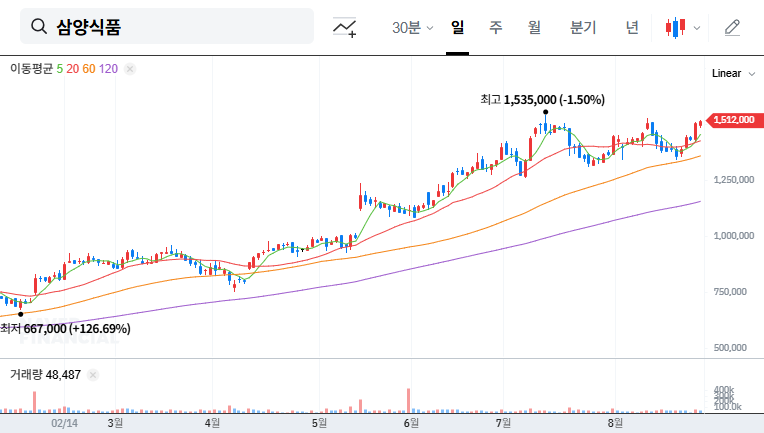Click the 1,512,000 current price tag
Screen dimensions: 764x433
click(734, 120)
